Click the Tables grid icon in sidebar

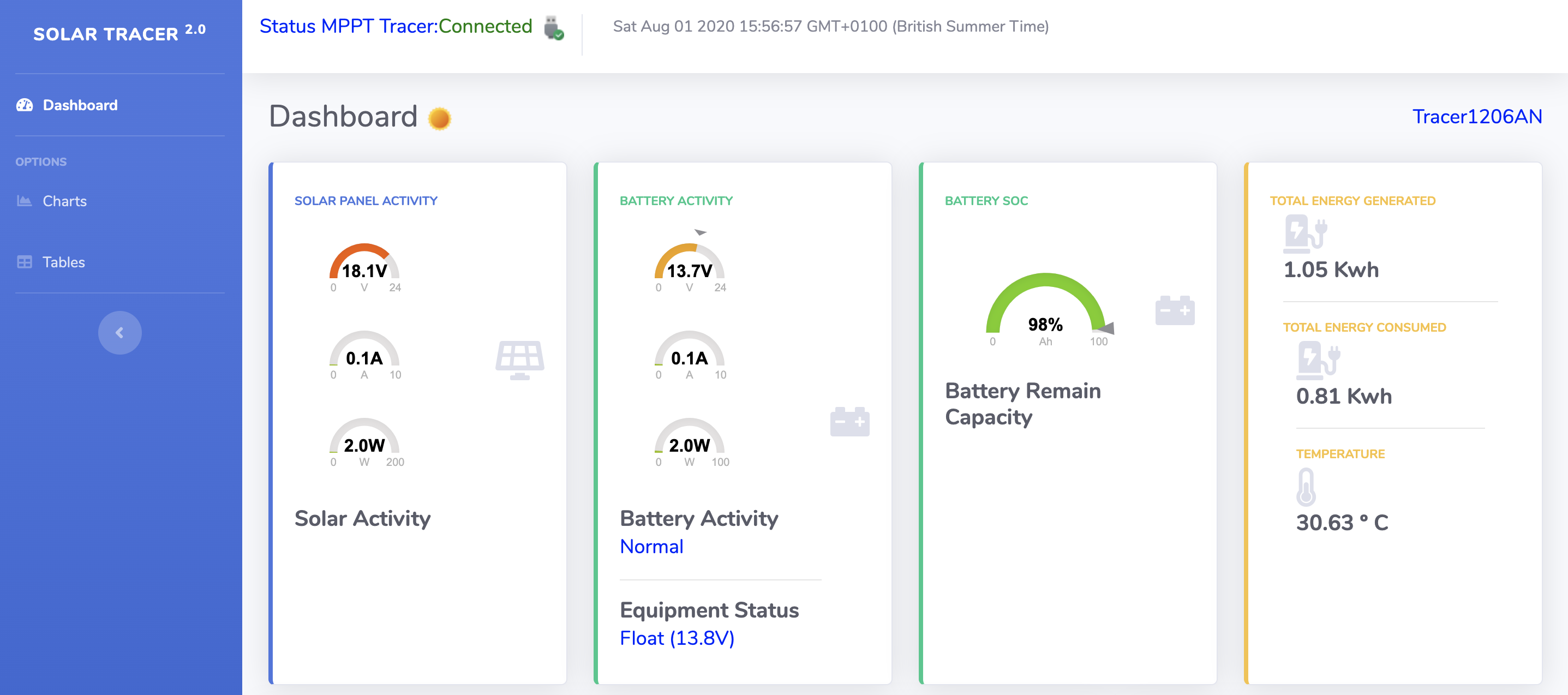pos(25,262)
